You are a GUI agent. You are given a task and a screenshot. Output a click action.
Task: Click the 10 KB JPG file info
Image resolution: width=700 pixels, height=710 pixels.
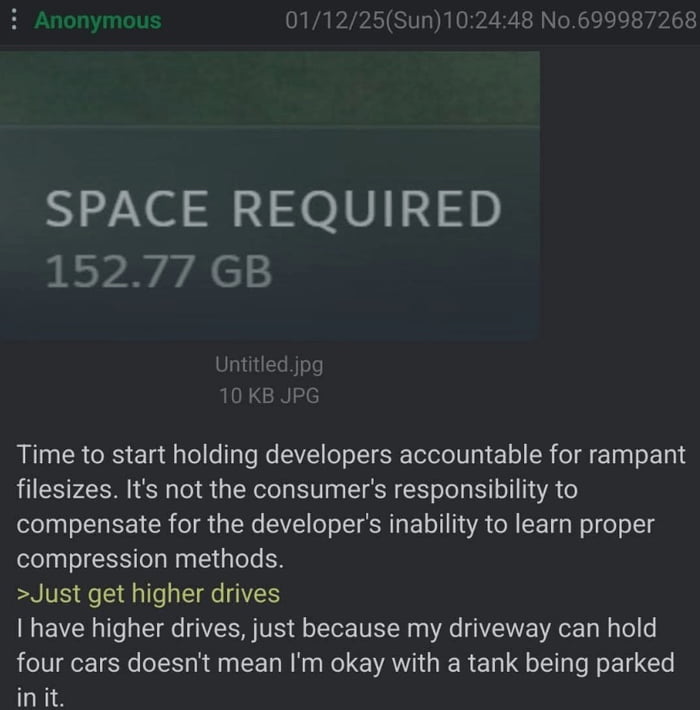click(x=269, y=395)
